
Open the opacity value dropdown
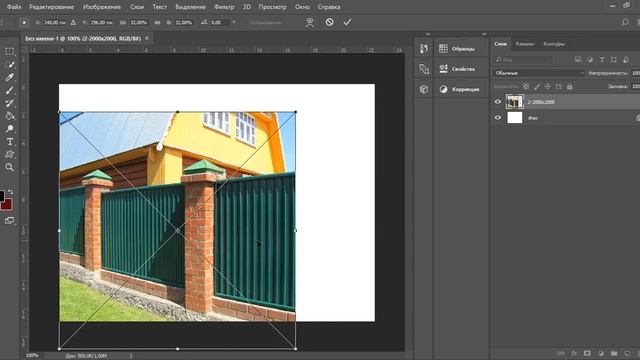[x=636, y=73]
